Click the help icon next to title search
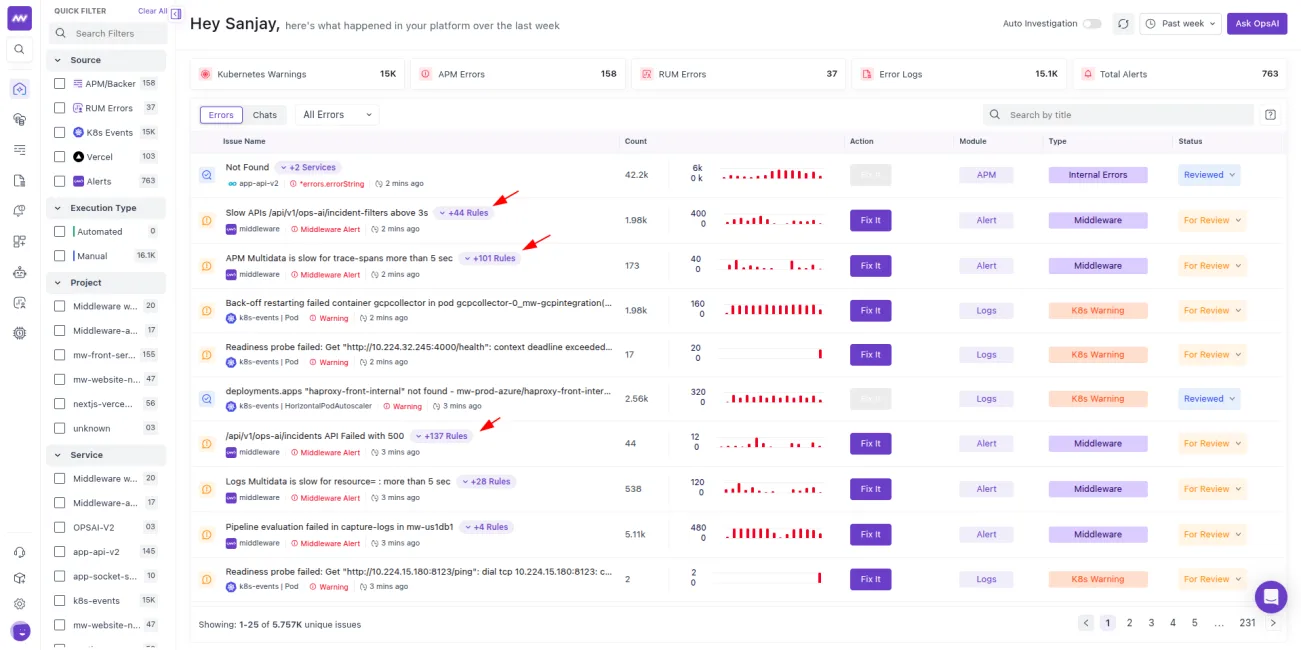This screenshot has height=650, width=1301. click(1270, 115)
